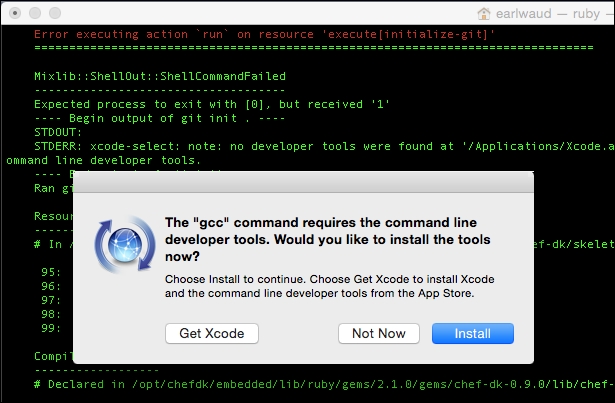Click the 'STDERR: xcode-select: note' line
This screenshot has width=615, height=403.
(324, 146)
